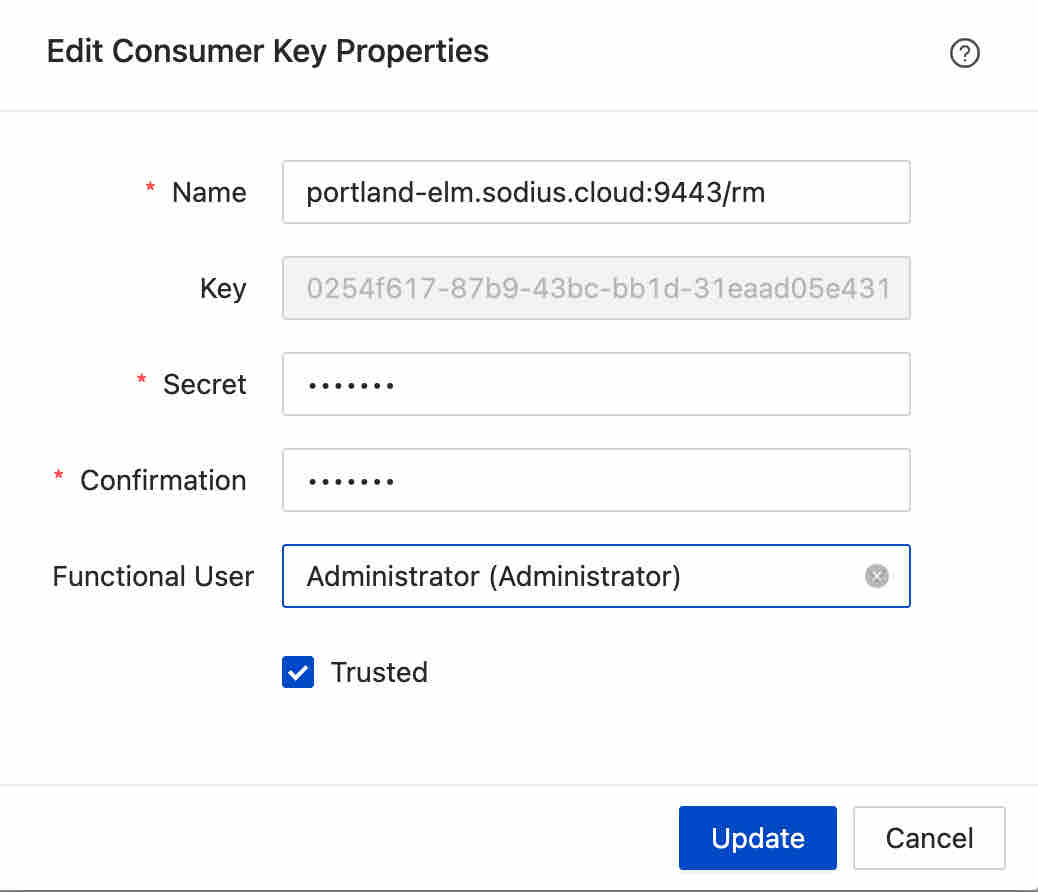Clear the Functional User field with x icon
1038x892 pixels.
[876, 576]
